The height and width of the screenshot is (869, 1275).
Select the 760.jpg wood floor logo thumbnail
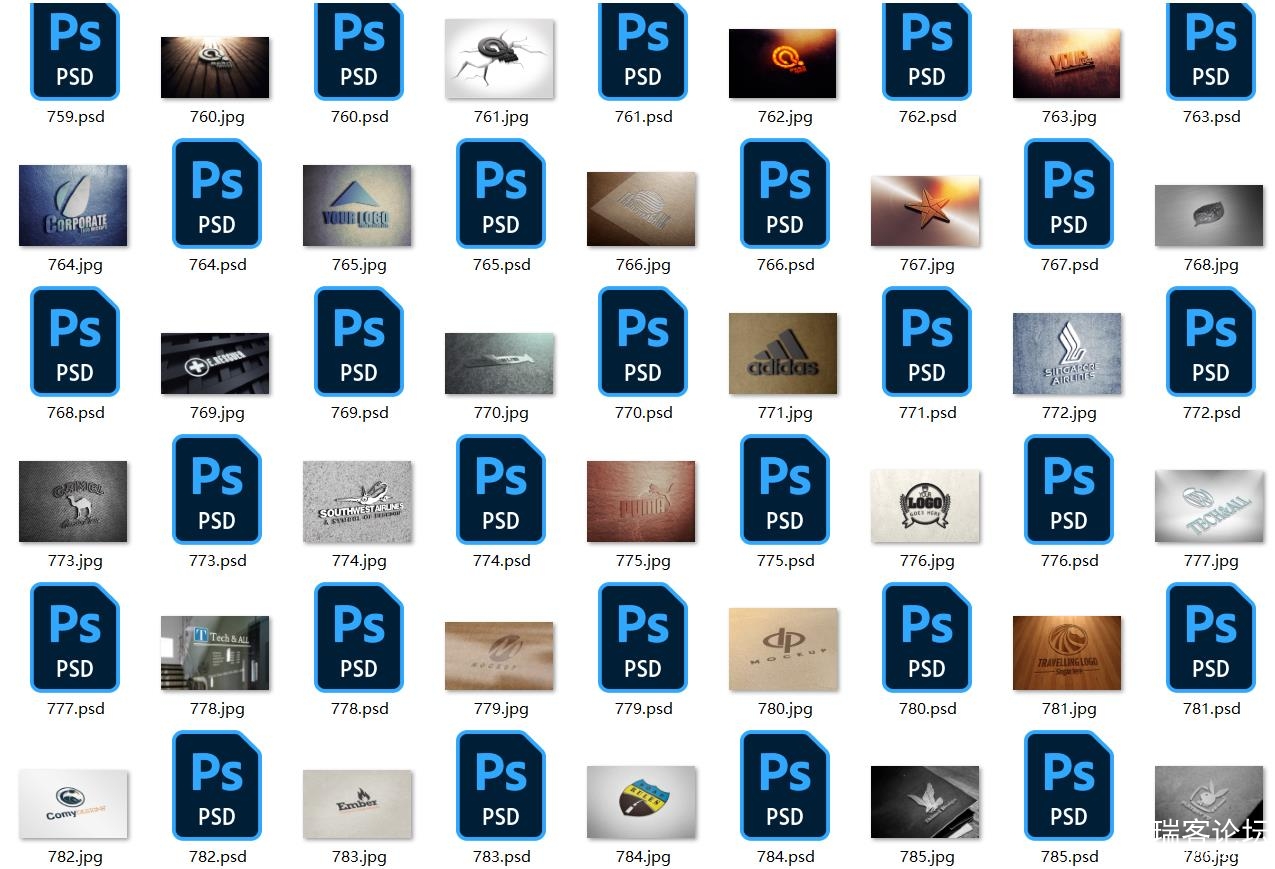(215, 67)
